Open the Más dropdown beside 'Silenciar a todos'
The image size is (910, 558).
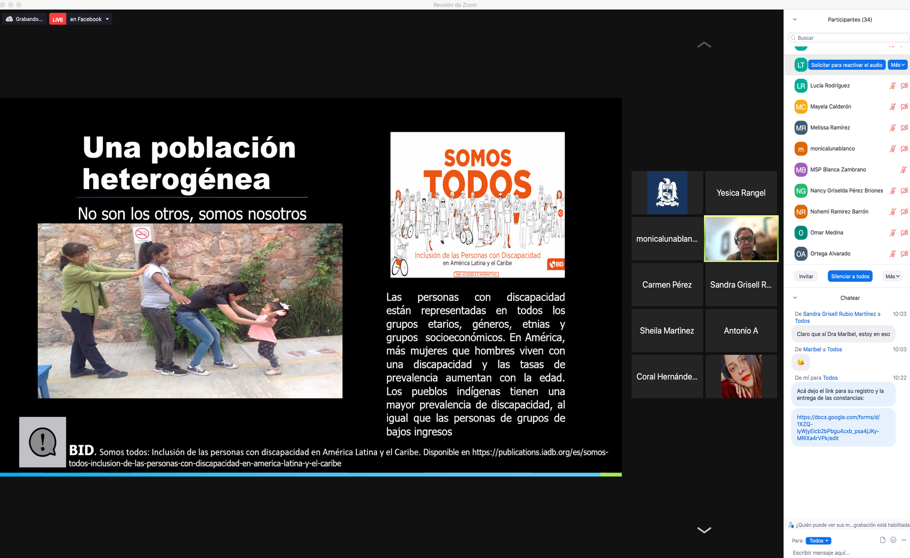click(892, 276)
